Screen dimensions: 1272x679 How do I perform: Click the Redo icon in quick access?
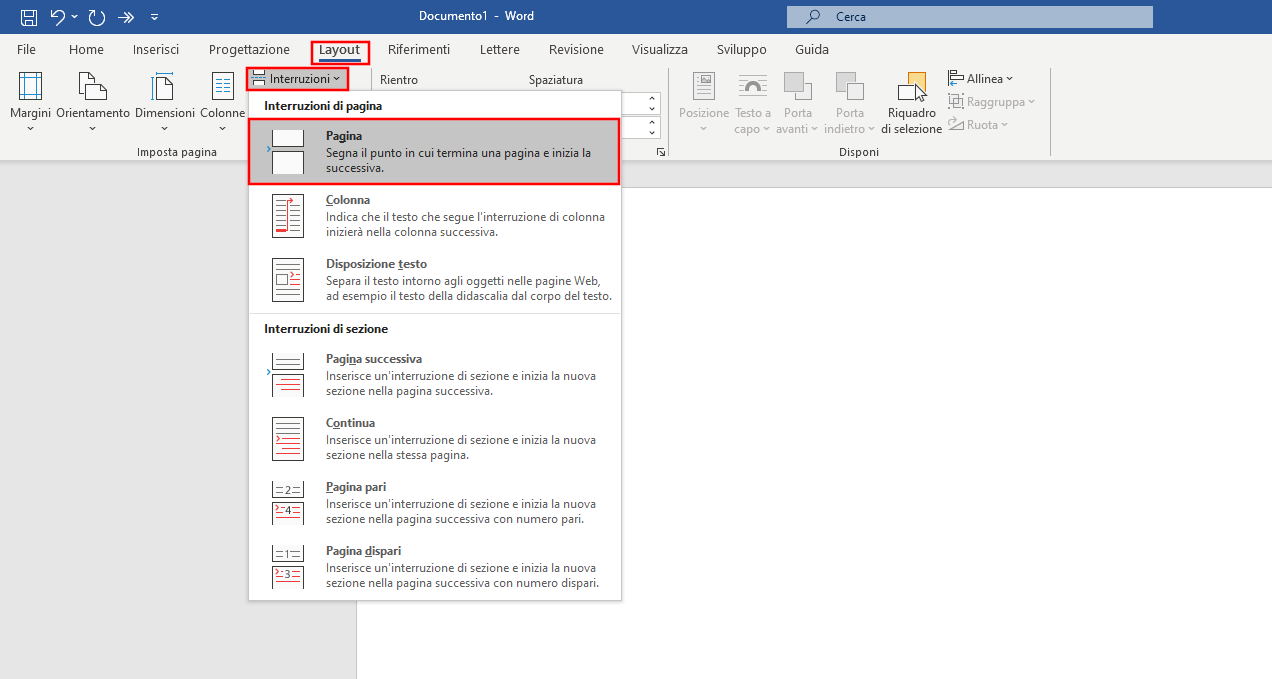tap(96, 17)
